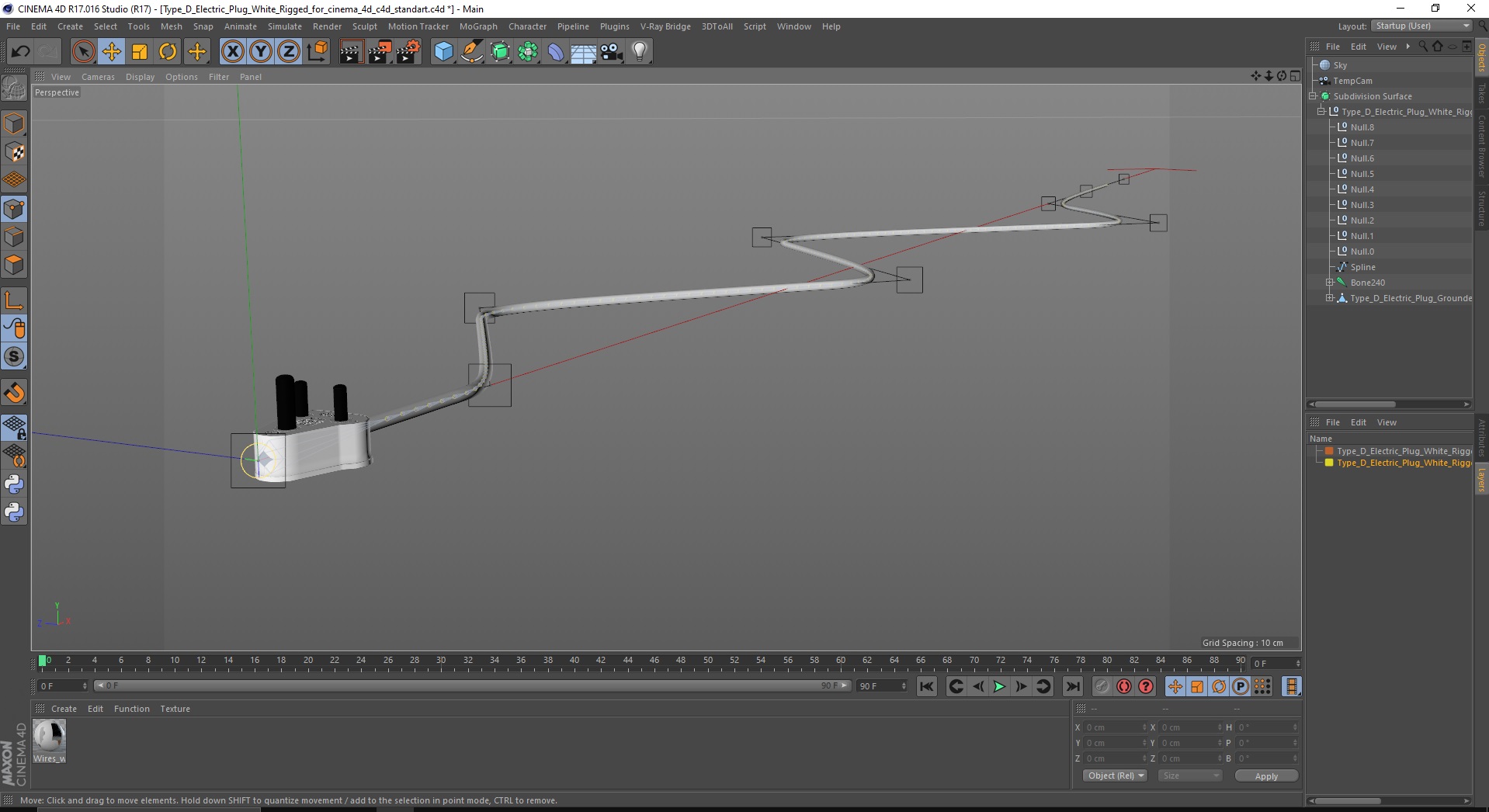Image resolution: width=1489 pixels, height=812 pixels.
Task: Open the Simulate menu
Action: 285,26
